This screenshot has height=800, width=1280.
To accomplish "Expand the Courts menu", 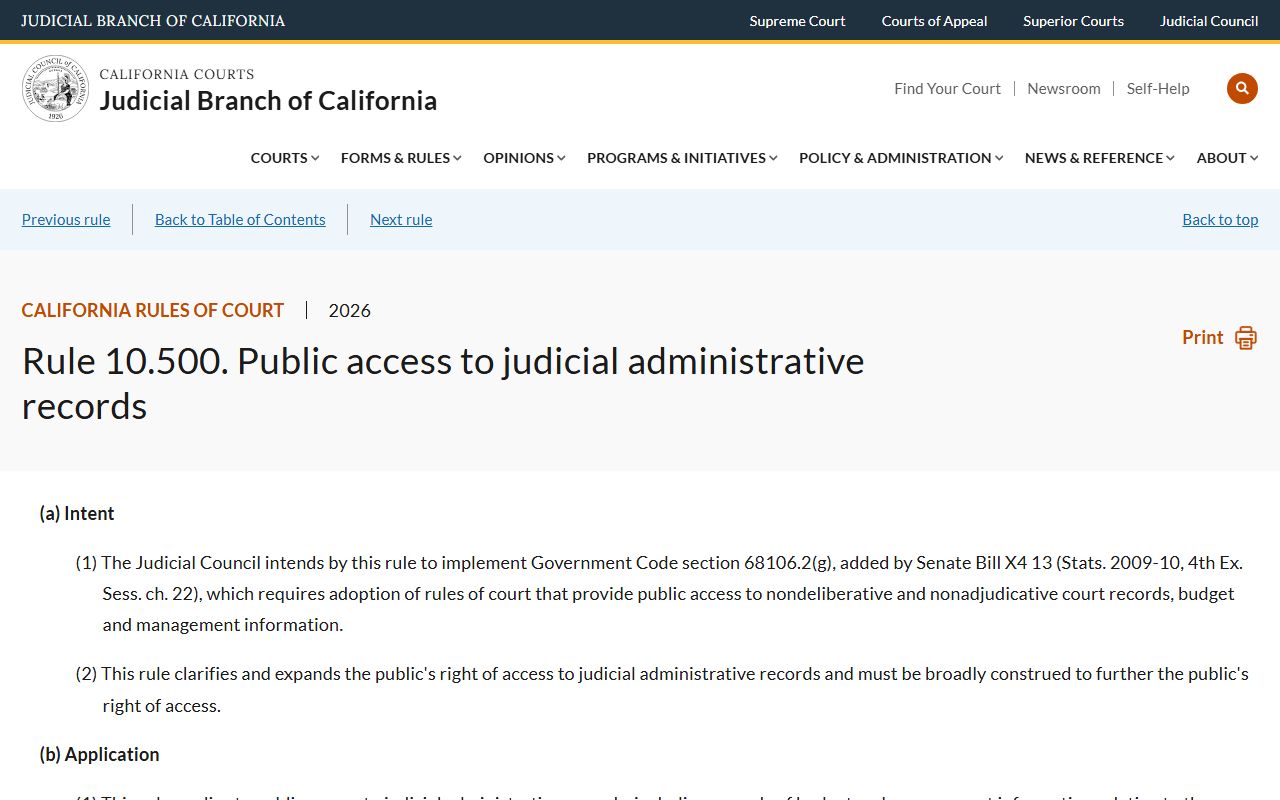I will [285, 158].
